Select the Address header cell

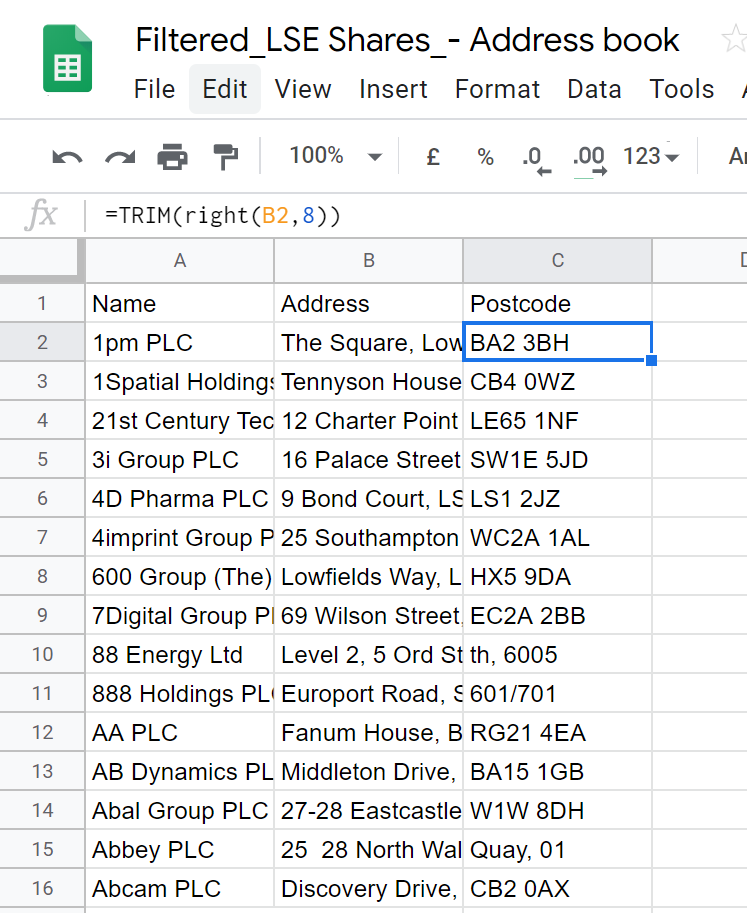pyautogui.click(x=369, y=303)
